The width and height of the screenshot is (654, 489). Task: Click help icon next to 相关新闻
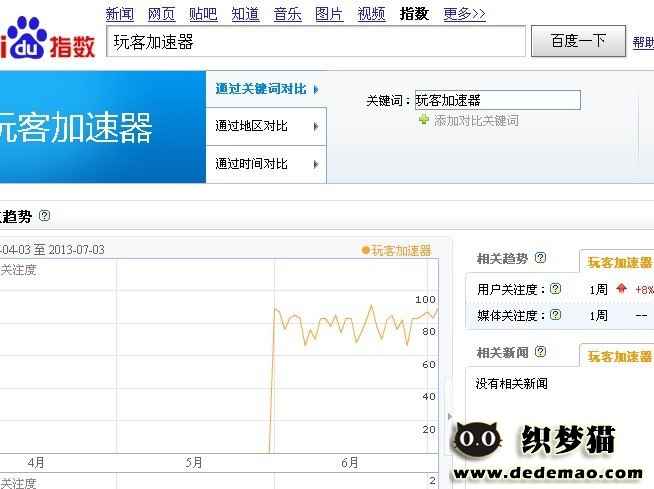(x=540, y=352)
